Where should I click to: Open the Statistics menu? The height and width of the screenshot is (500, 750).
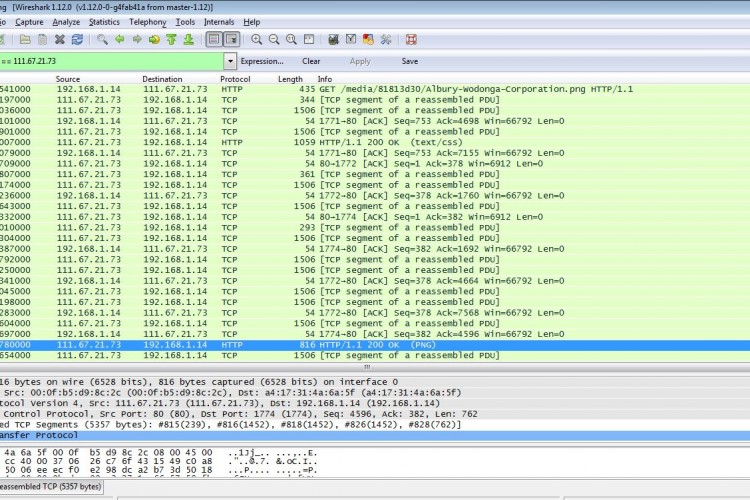click(x=104, y=22)
